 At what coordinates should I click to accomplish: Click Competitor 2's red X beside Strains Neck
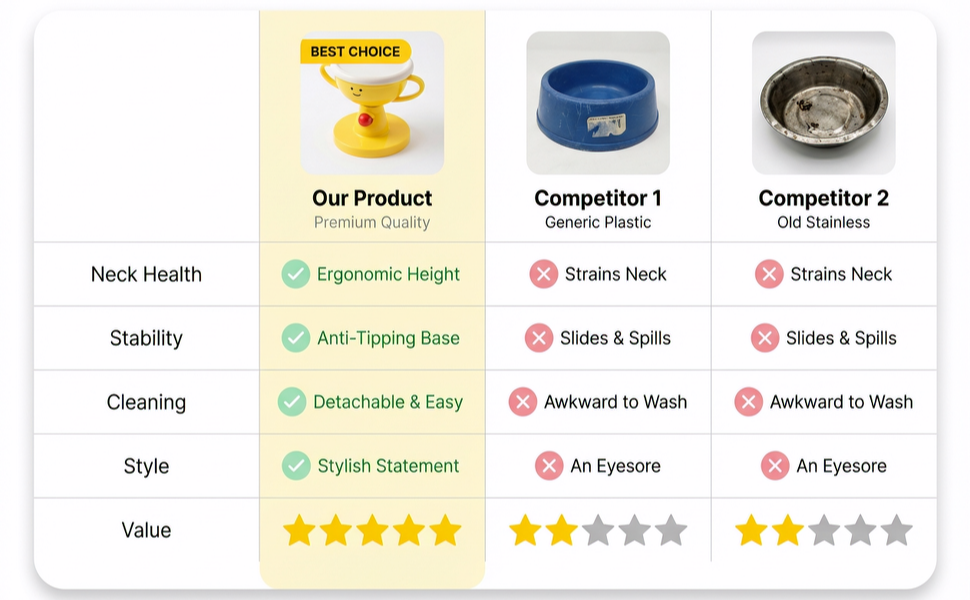pyautogui.click(x=769, y=274)
